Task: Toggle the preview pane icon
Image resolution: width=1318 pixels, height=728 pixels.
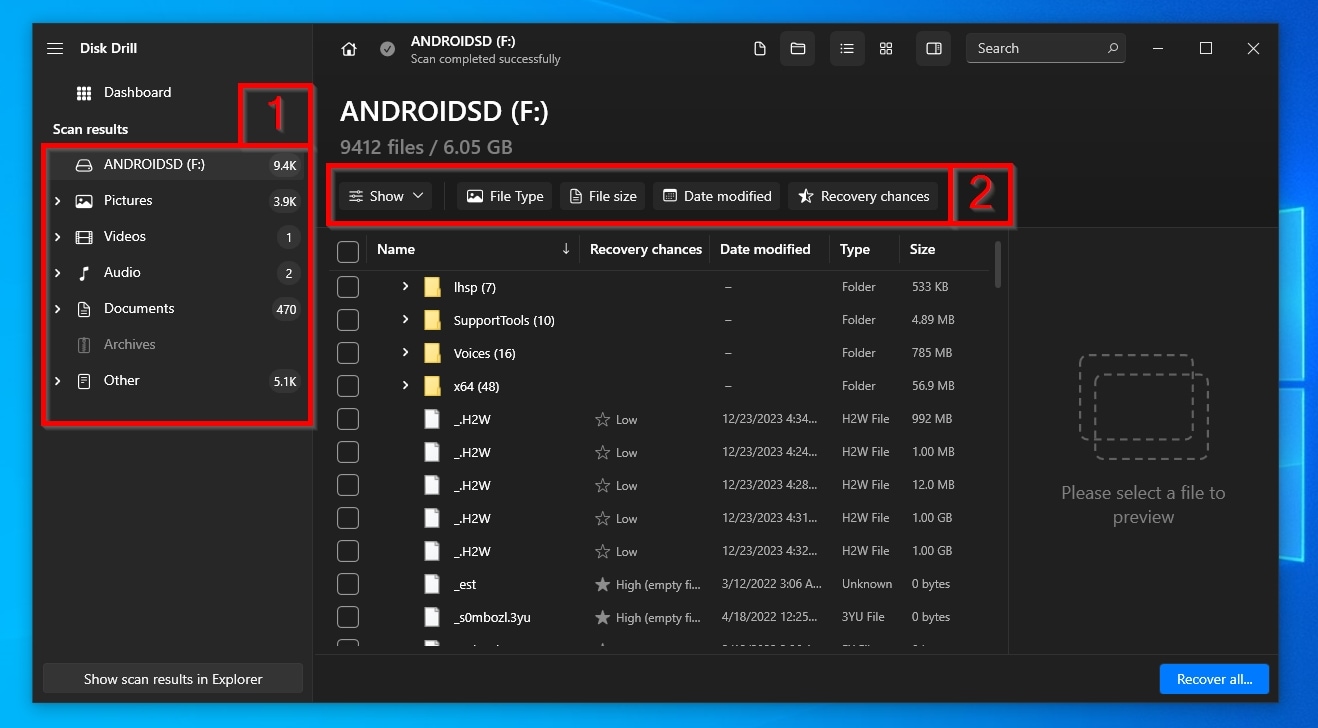Action: 934,49
